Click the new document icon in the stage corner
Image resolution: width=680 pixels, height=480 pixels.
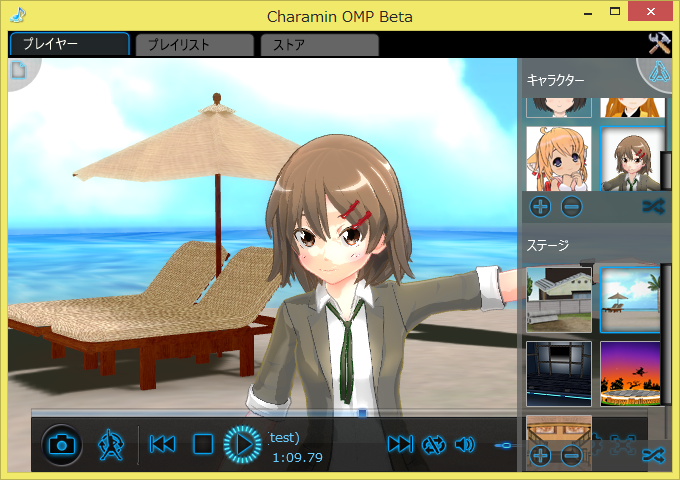click(x=19, y=70)
